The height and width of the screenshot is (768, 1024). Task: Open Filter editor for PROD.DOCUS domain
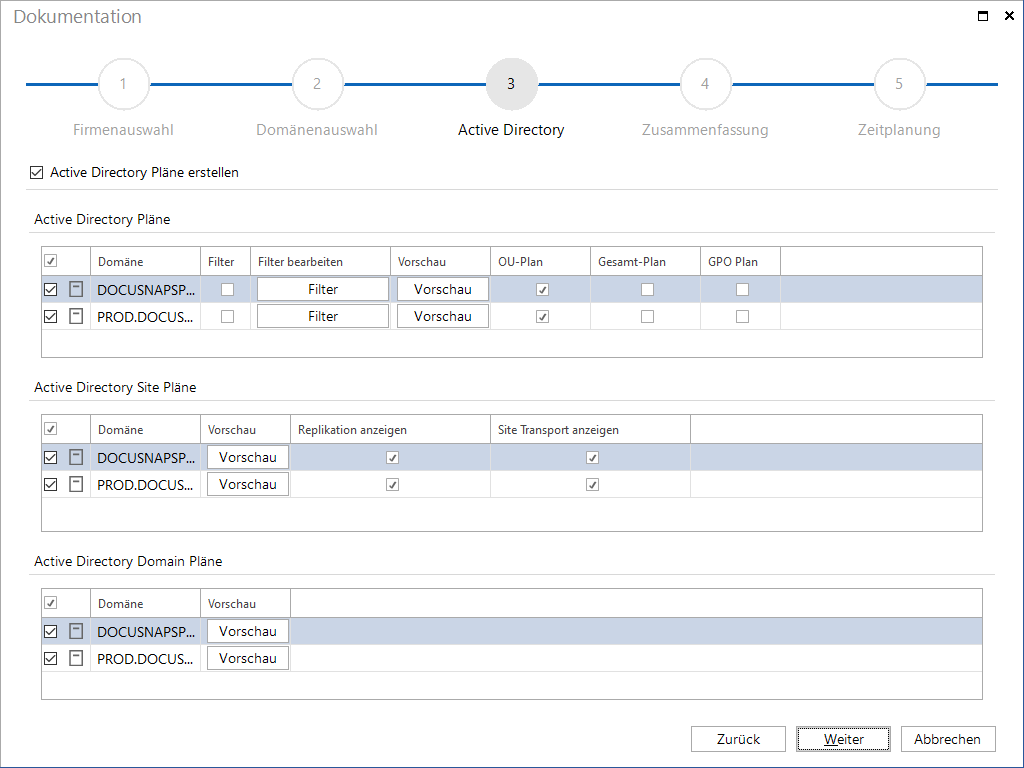click(x=323, y=316)
